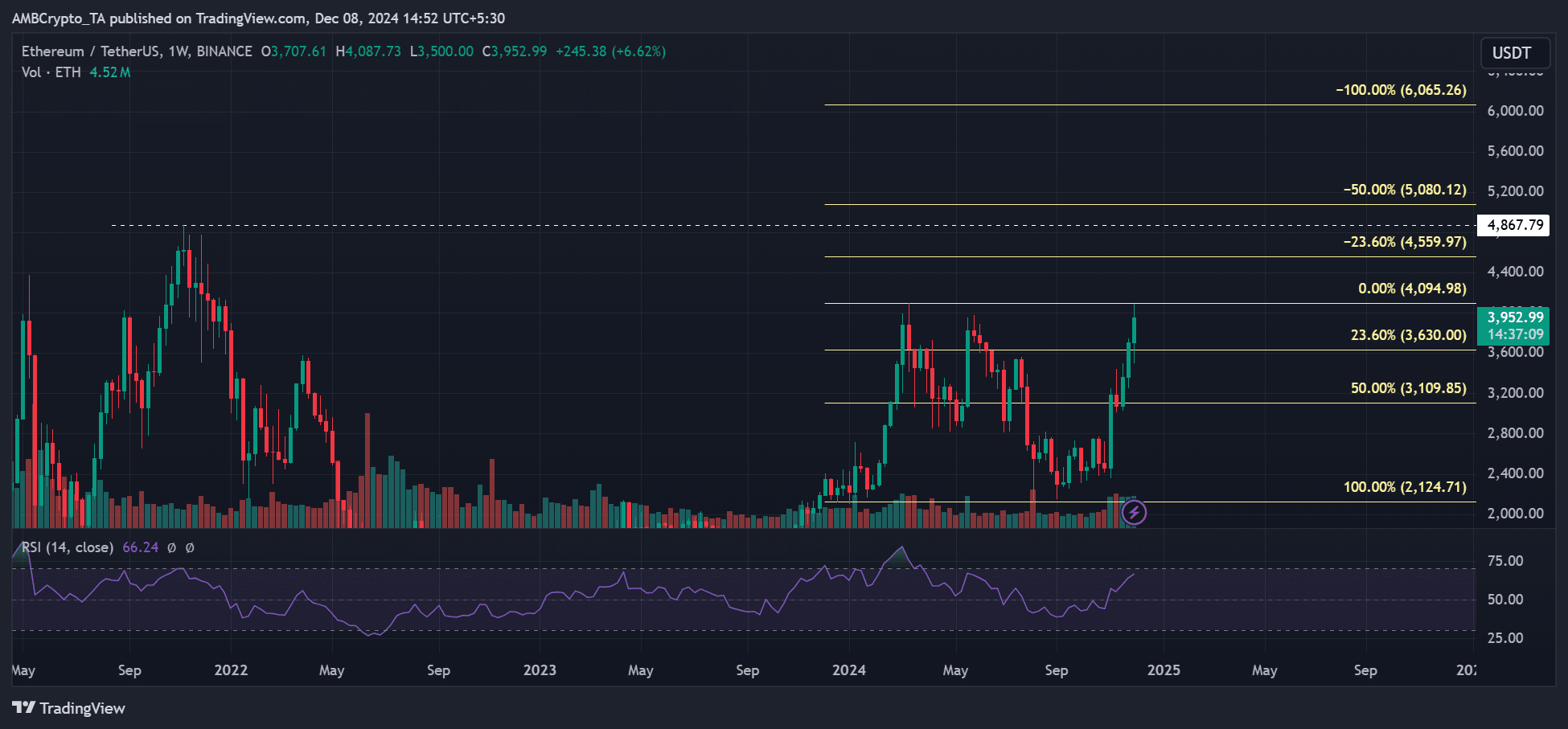Screen dimensions: 1568x729
Task: Click the Vol · ETH indicator label
Action: 51,72
